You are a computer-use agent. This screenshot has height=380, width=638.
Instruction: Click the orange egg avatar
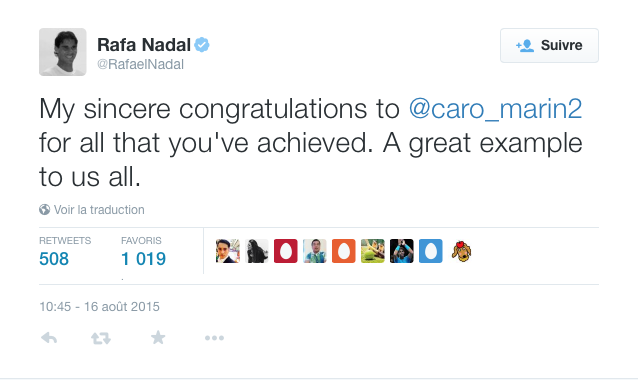(343, 251)
